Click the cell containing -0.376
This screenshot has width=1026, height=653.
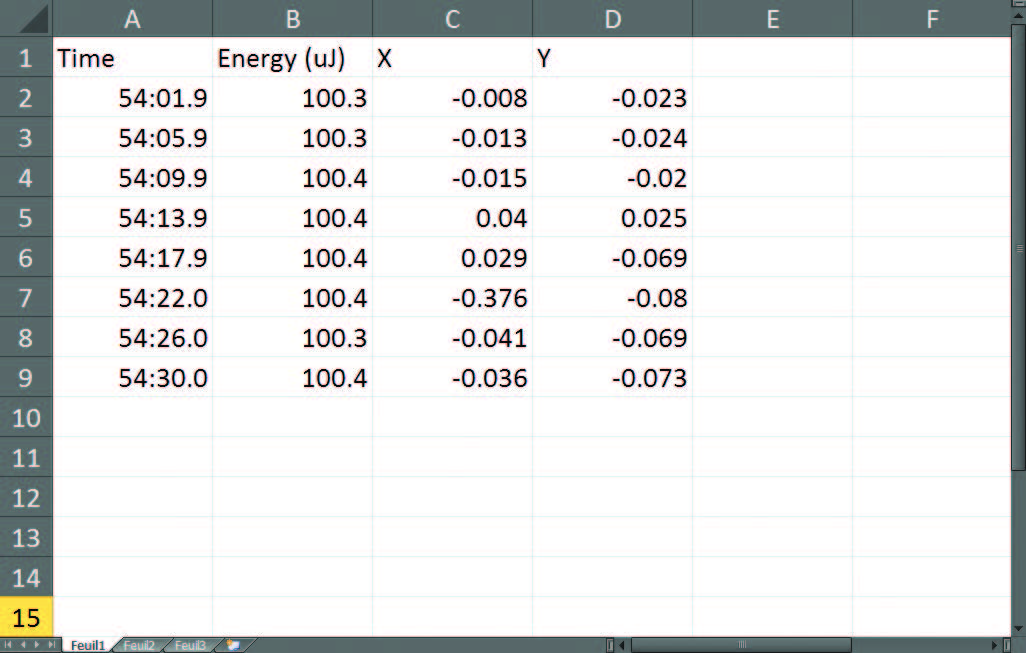point(452,298)
